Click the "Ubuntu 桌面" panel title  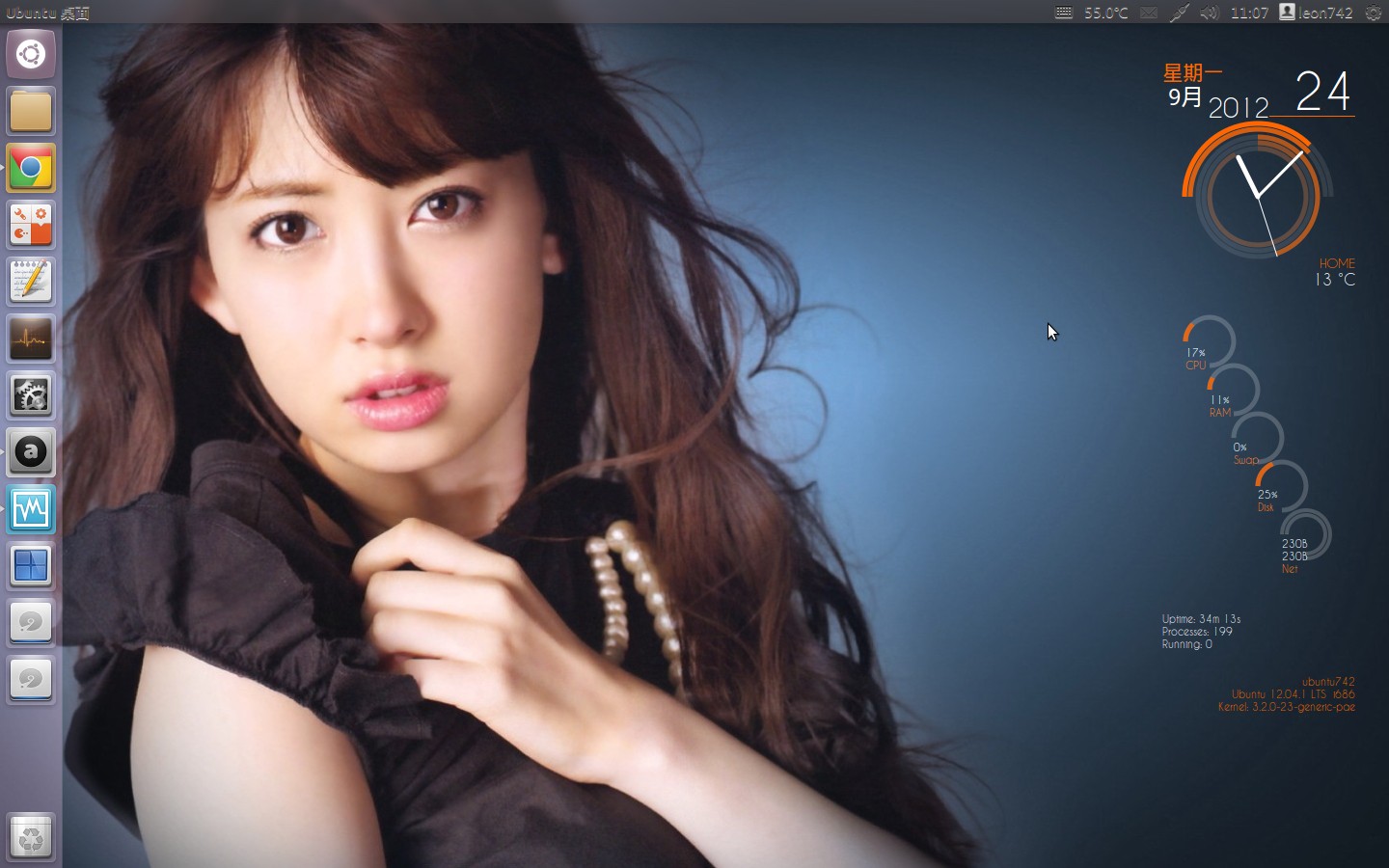point(47,13)
